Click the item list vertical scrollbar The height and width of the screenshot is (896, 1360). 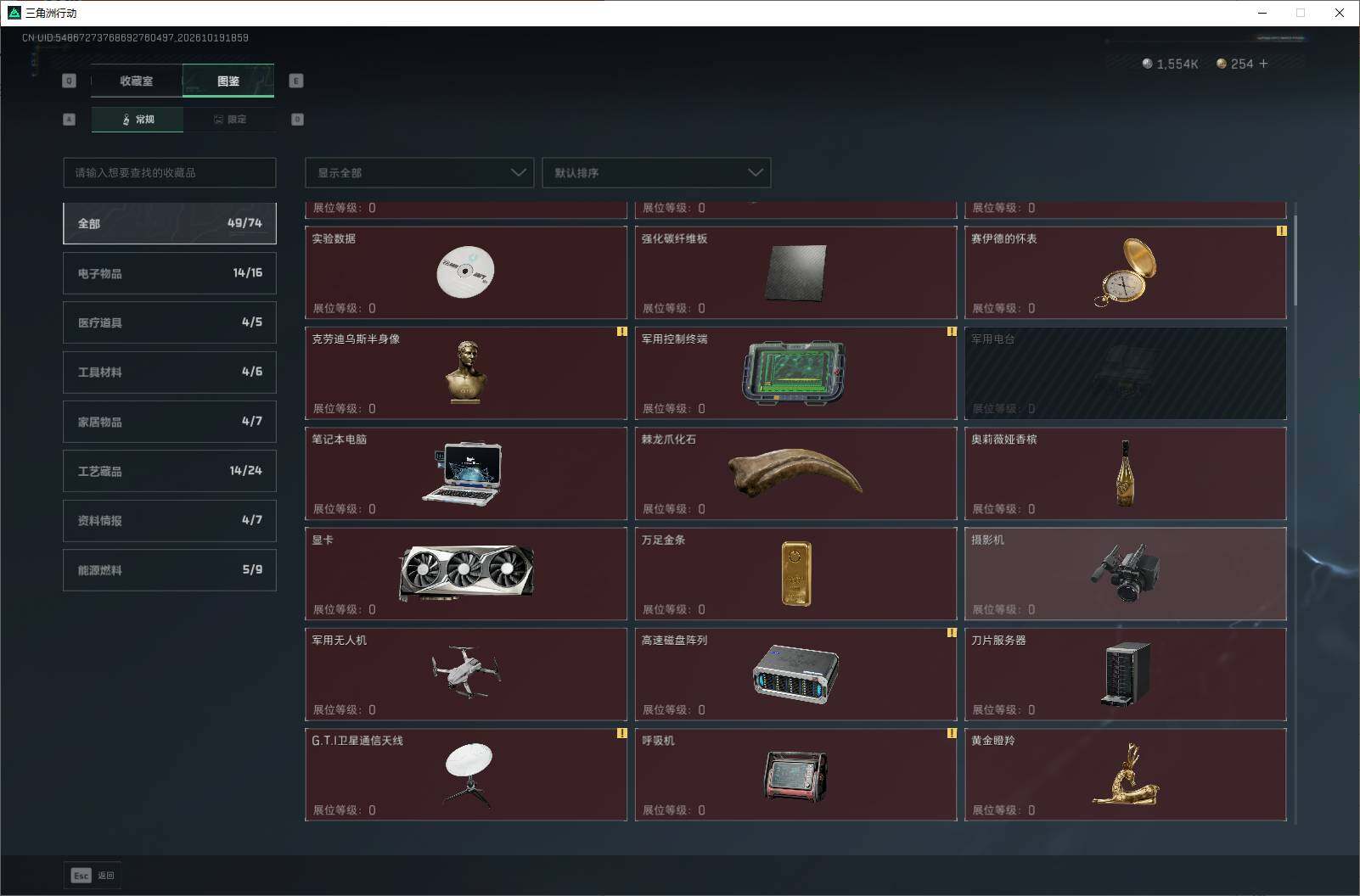pos(1295,261)
